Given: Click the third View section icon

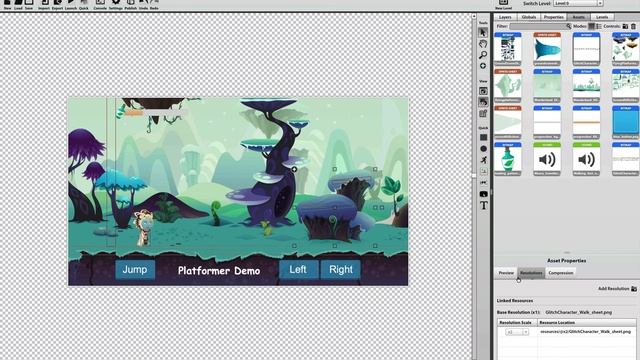Looking at the screenshot, I should point(483,113).
